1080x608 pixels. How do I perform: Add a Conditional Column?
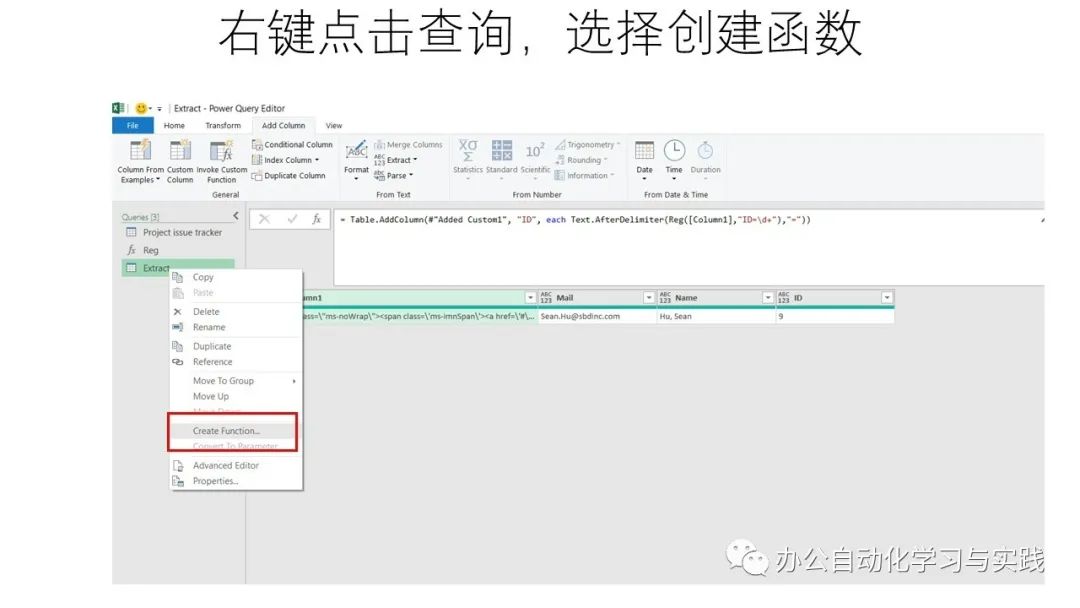click(292, 145)
